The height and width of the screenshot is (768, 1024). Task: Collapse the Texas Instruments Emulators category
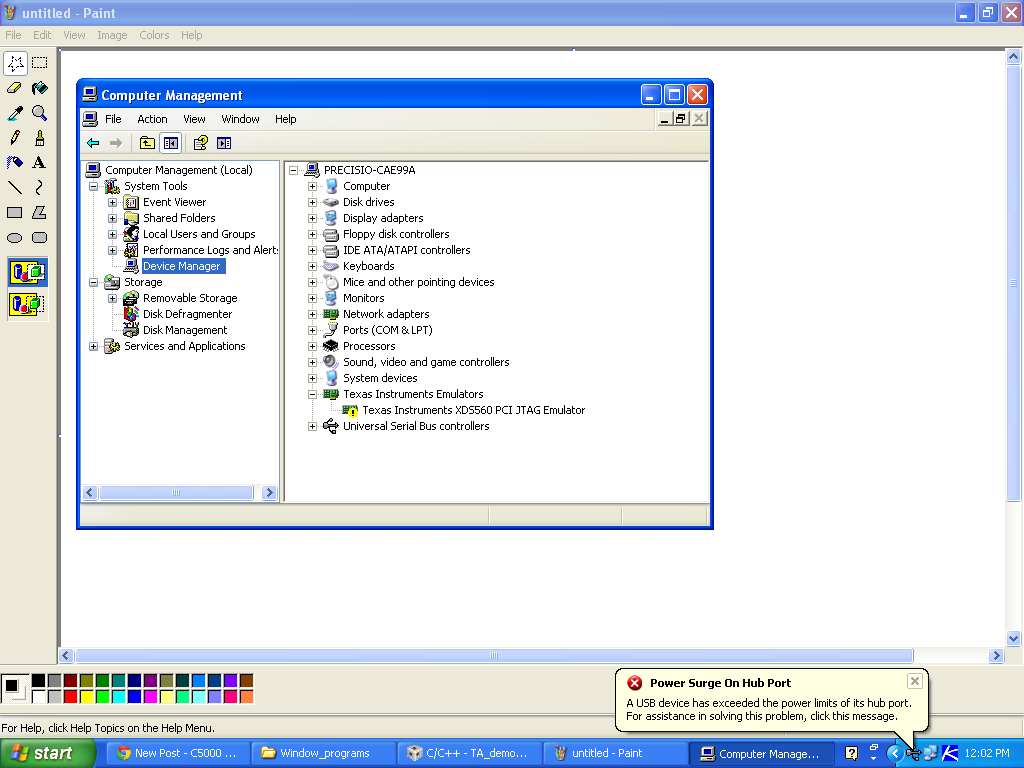(312, 394)
